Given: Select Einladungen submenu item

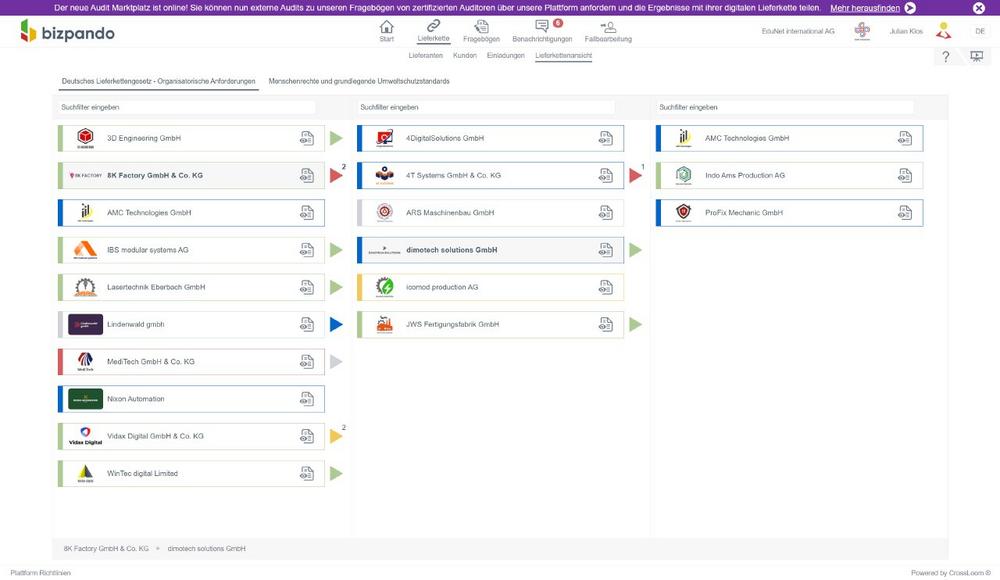Looking at the screenshot, I should click(x=505, y=56).
